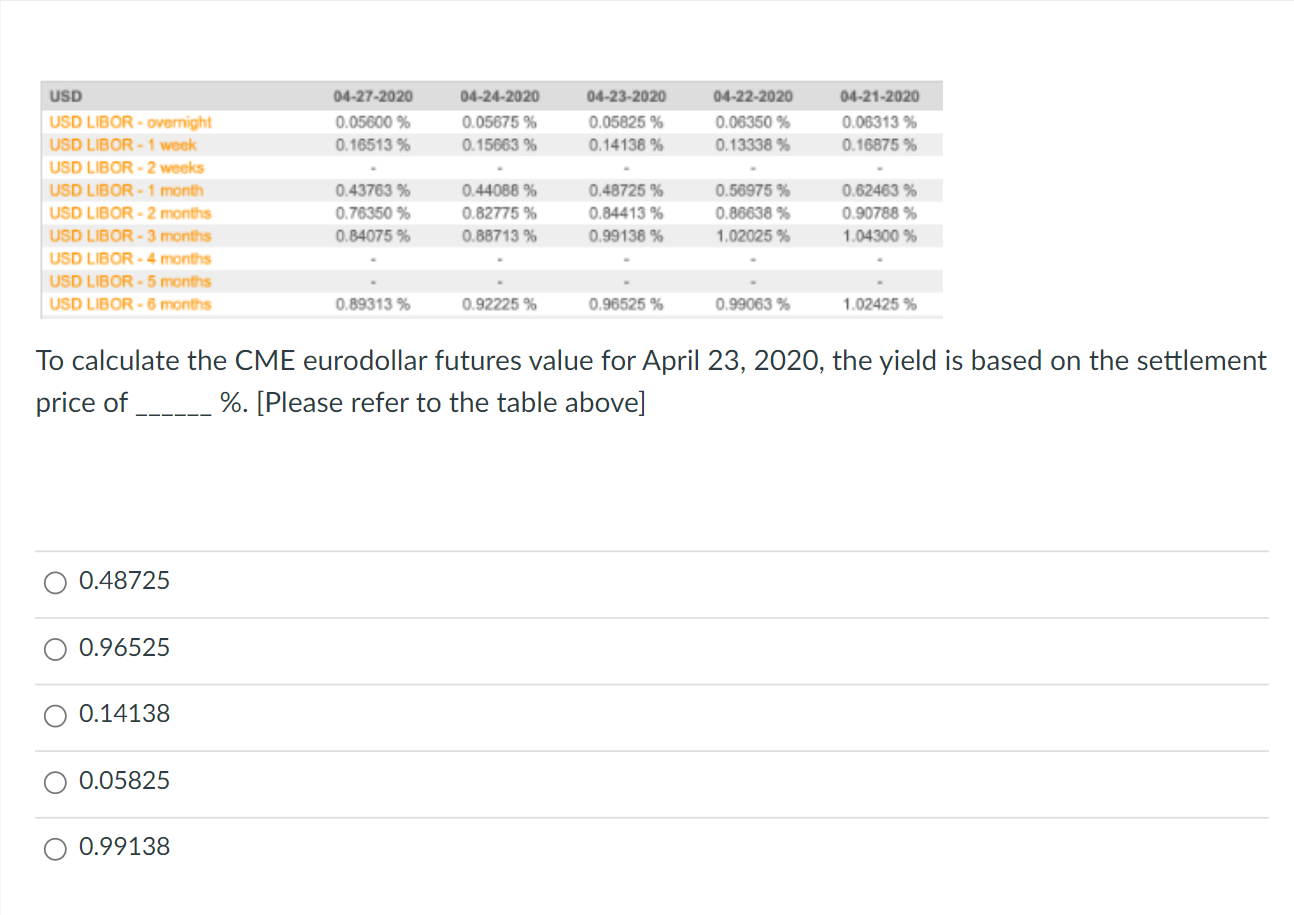Open the USD LIBOR - 2 weeks link
The width and height of the screenshot is (1294, 915).
click(x=126, y=168)
